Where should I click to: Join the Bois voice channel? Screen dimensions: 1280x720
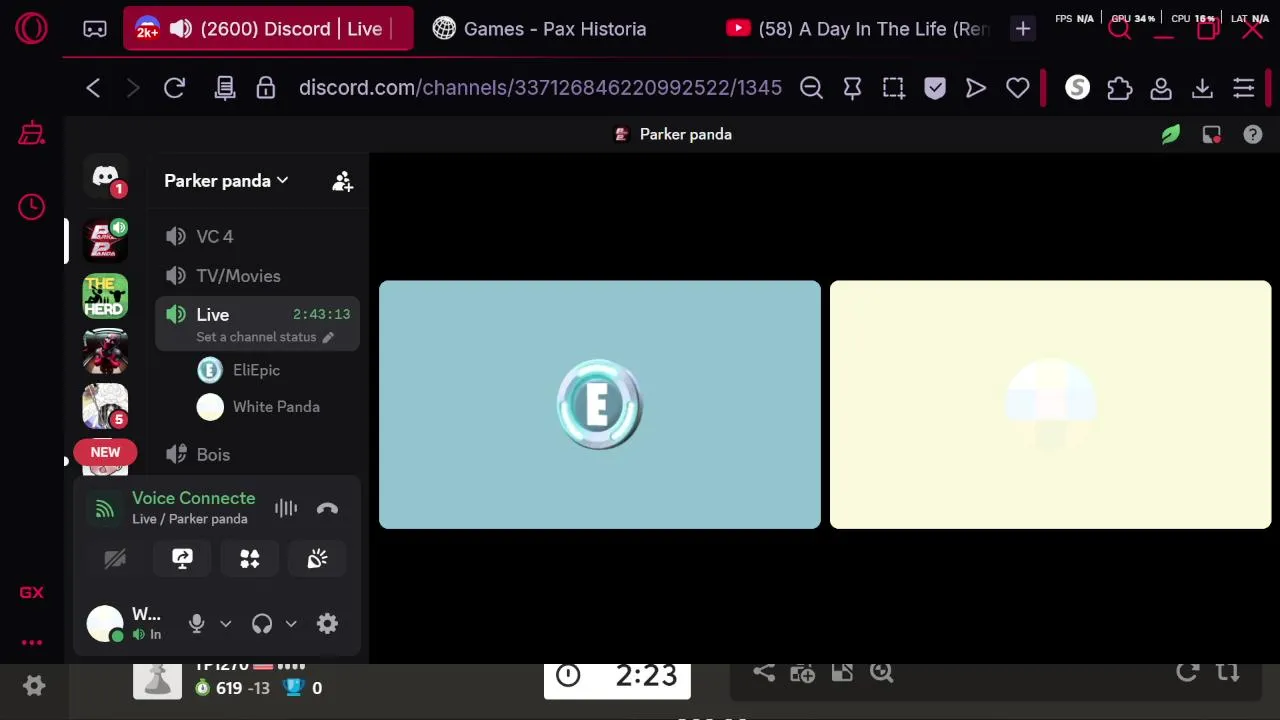pos(257,454)
